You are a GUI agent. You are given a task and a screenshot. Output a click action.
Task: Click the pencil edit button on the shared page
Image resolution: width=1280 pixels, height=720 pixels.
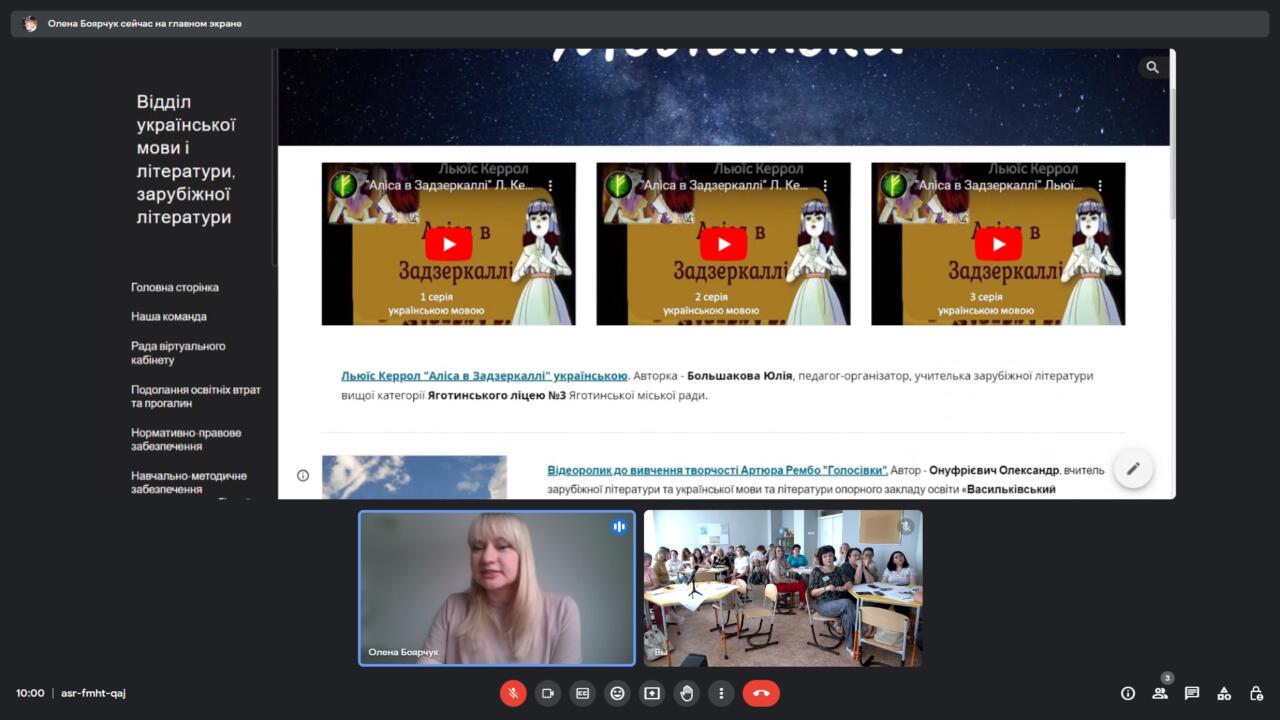pyautogui.click(x=1133, y=468)
